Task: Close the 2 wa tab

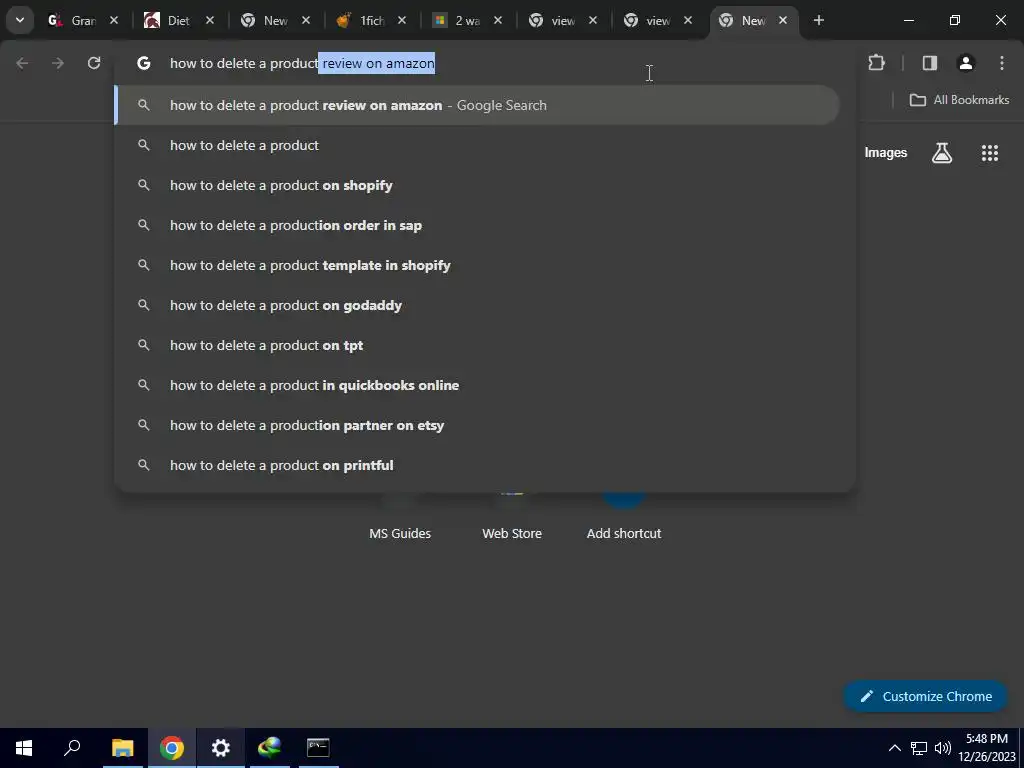Action: tap(498, 20)
